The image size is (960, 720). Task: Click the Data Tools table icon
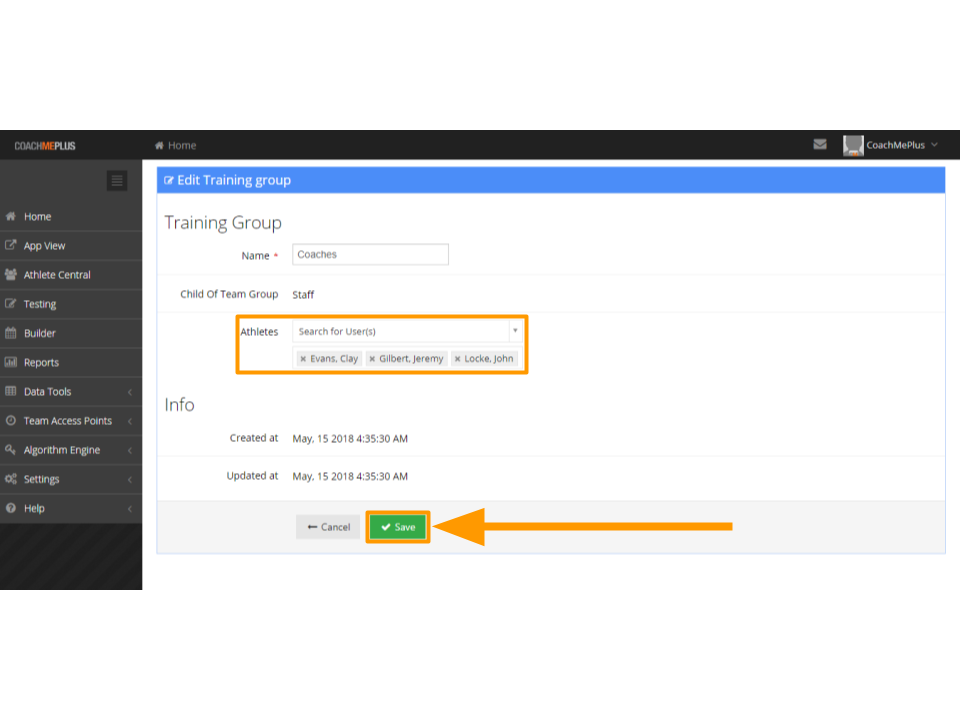click(x=10, y=391)
